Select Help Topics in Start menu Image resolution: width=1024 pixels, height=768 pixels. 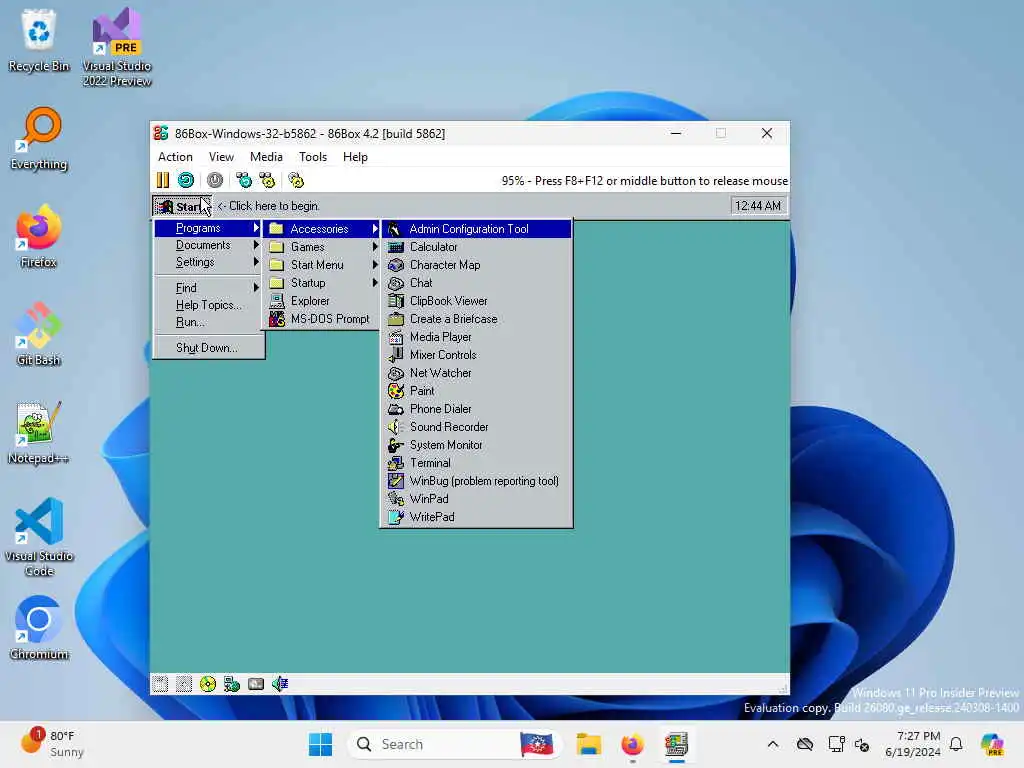coord(208,305)
